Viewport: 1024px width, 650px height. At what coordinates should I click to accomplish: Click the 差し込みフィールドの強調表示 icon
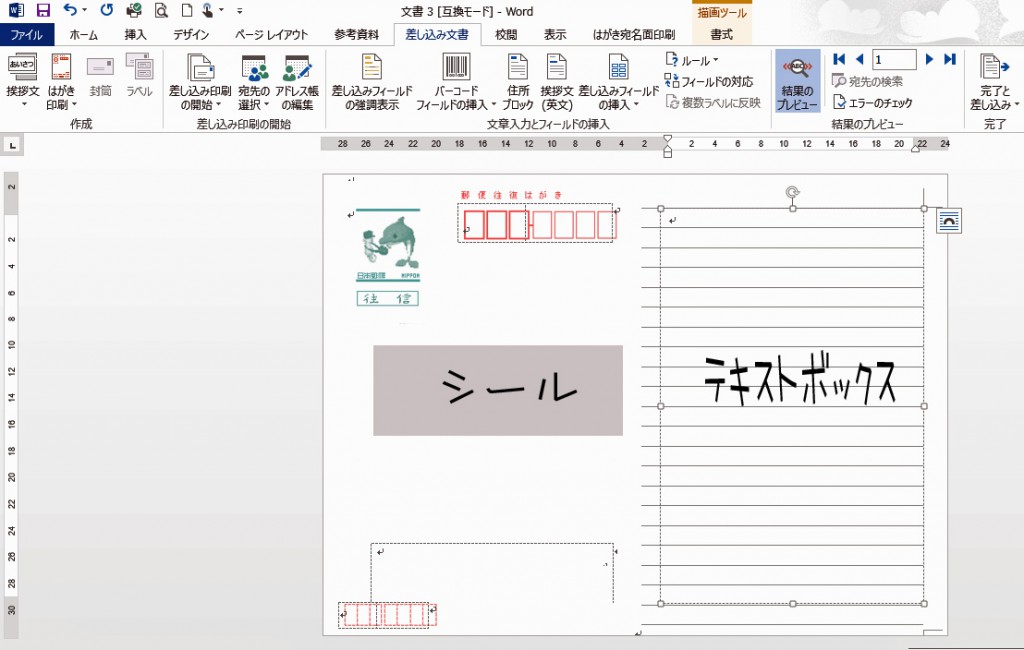coord(371,81)
